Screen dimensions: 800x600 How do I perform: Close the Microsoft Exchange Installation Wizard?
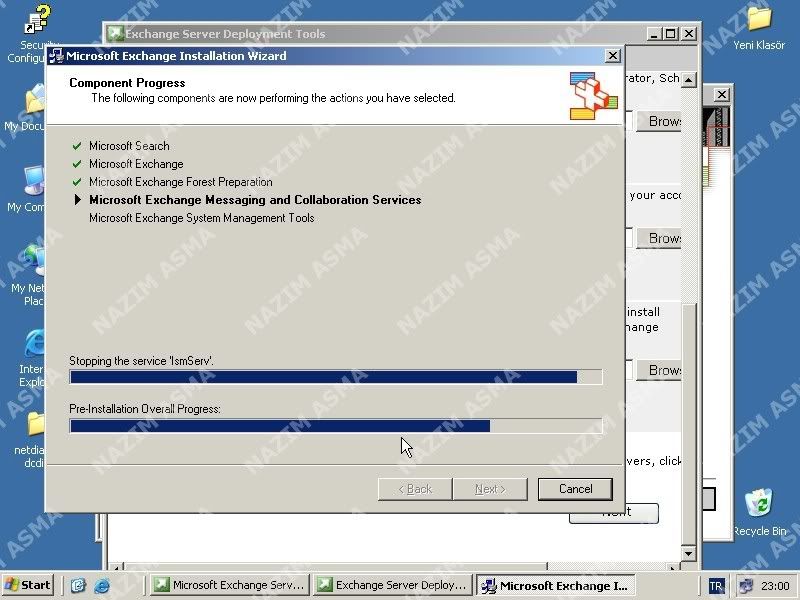[612, 56]
